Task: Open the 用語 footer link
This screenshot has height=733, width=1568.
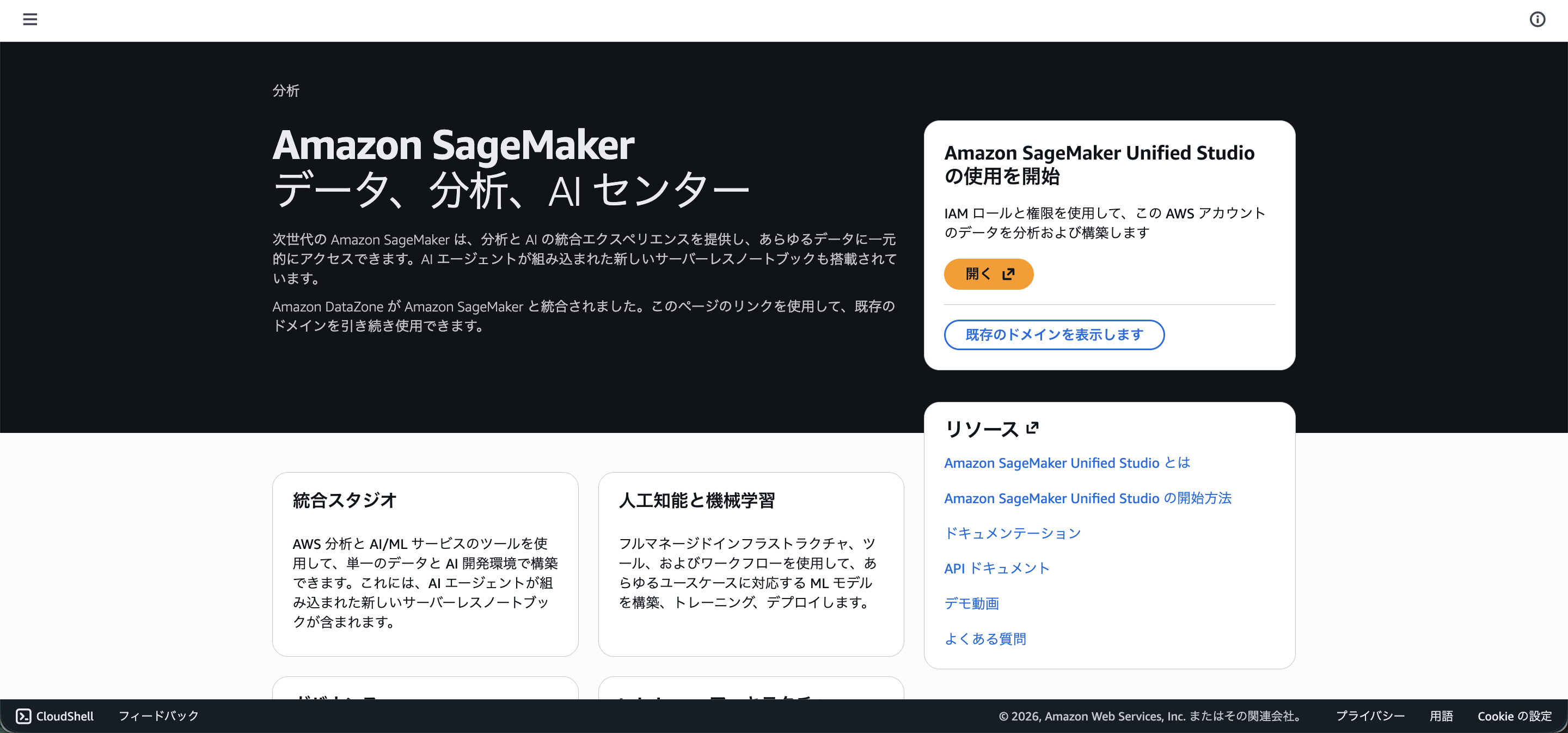Action: point(1441,716)
